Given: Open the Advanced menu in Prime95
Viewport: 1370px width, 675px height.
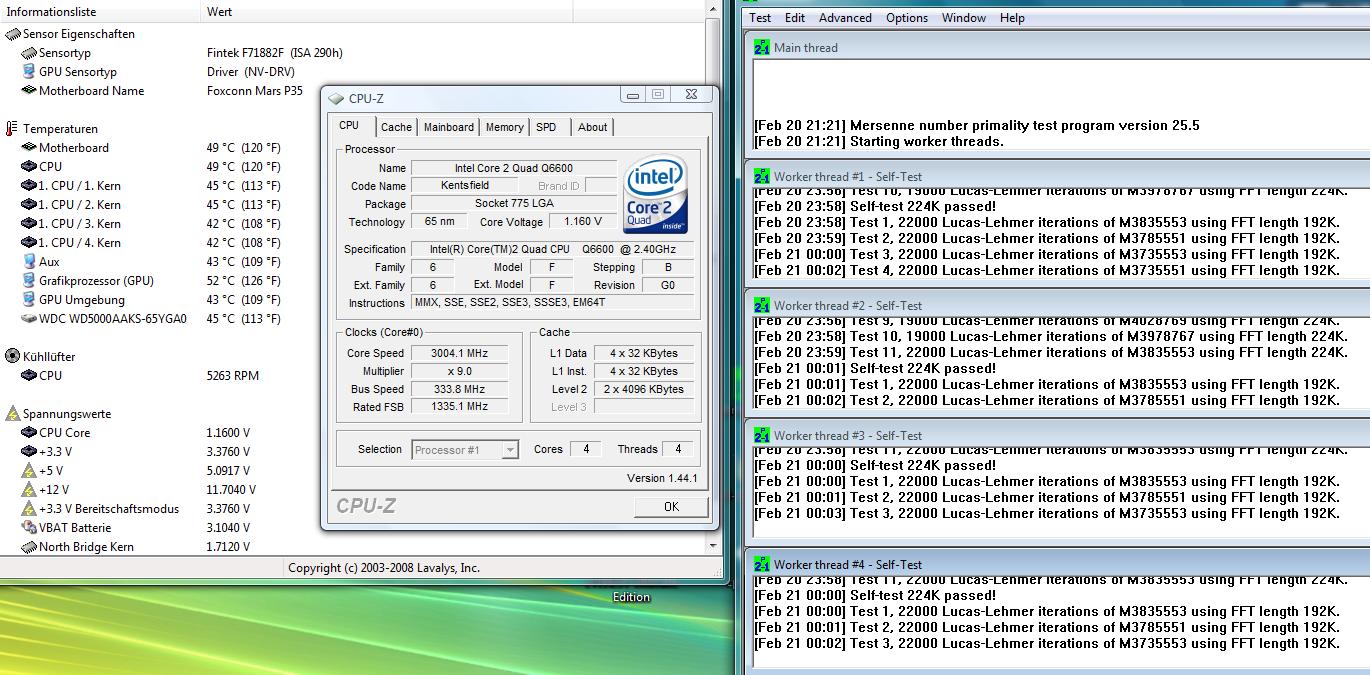Looking at the screenshot, I should 845,18.
